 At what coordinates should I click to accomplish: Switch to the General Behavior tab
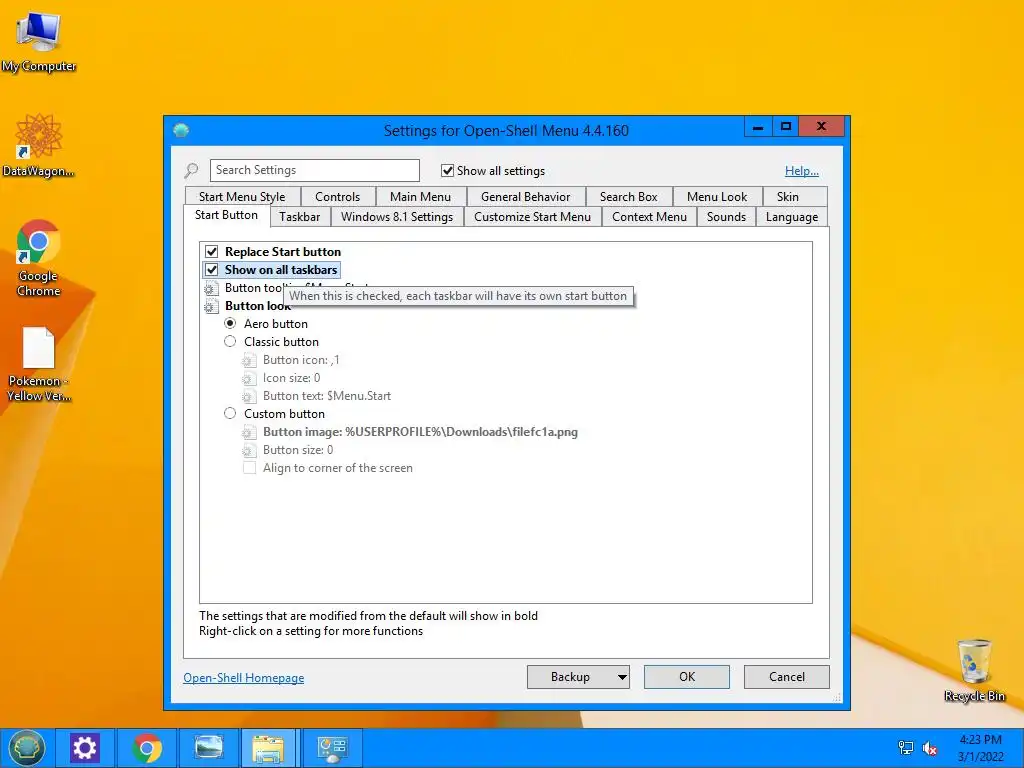(526, 197)
